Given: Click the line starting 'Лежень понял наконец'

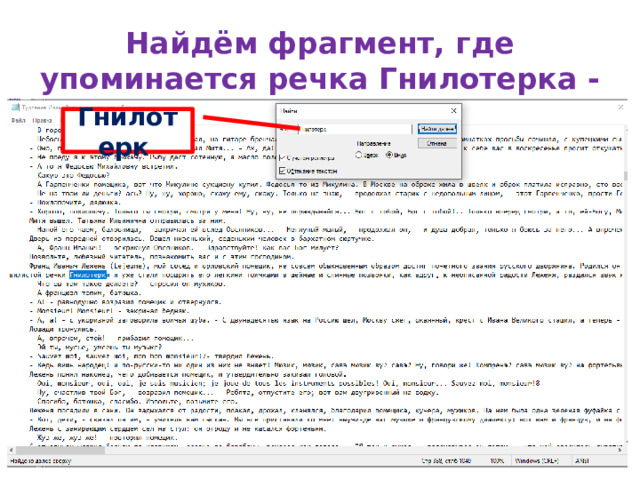Looking at the screenshot, I should 188,374.
